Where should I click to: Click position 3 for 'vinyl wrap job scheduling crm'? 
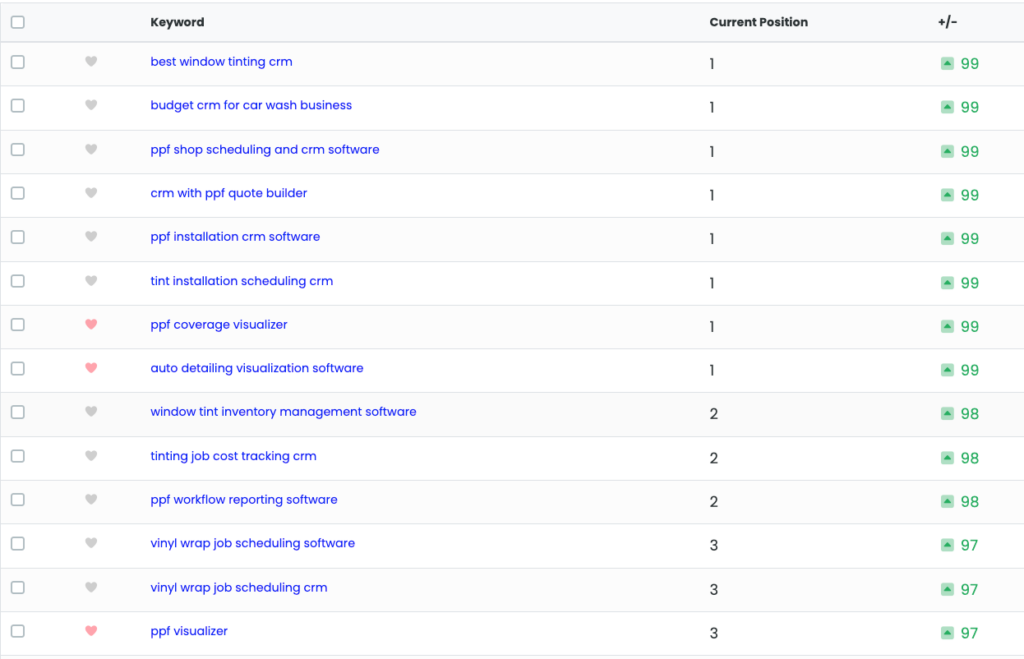tap(713, 589)
